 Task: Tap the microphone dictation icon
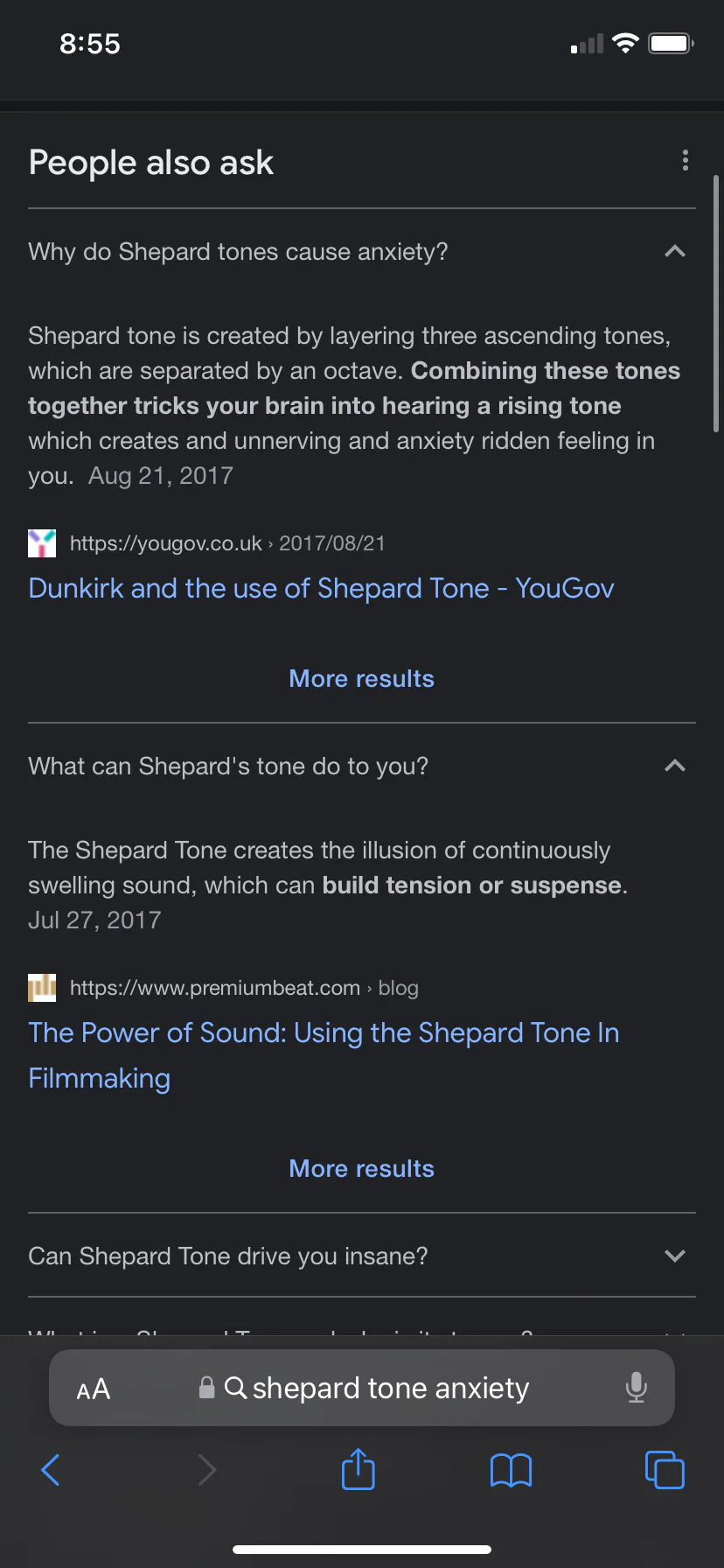tap(637, 1388)
